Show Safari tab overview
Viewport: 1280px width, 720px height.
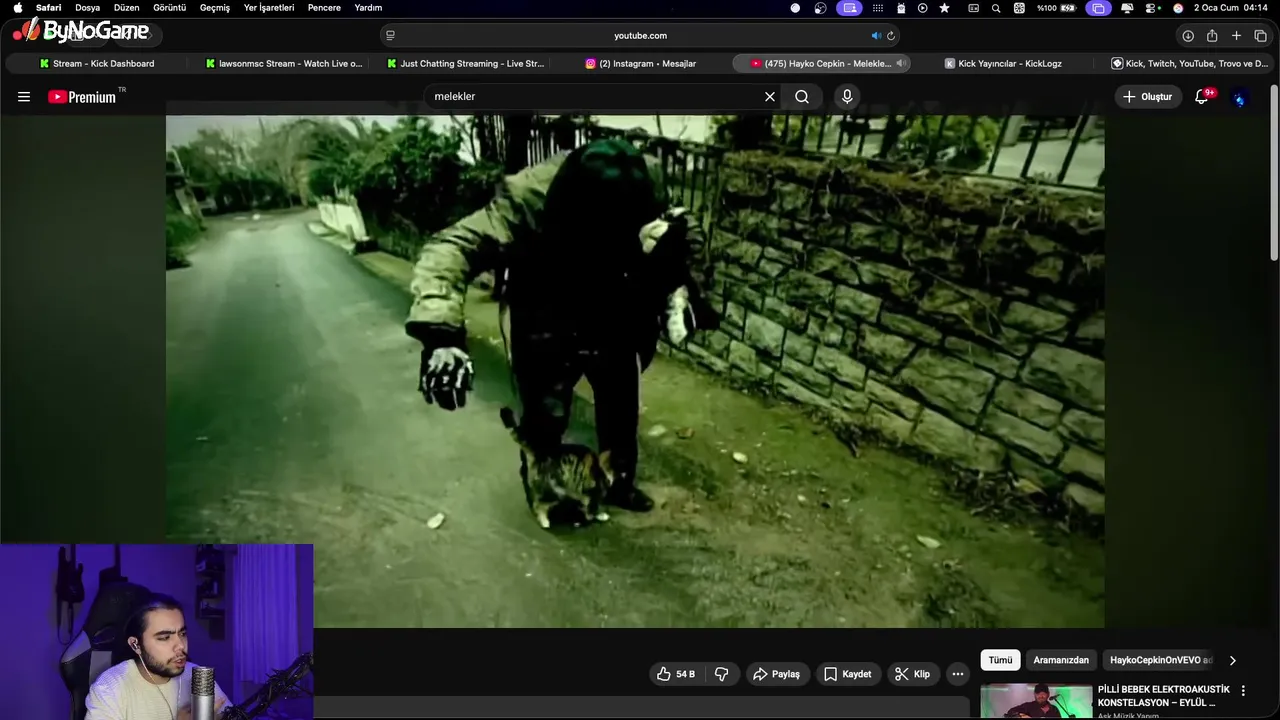coord(1260,35)
